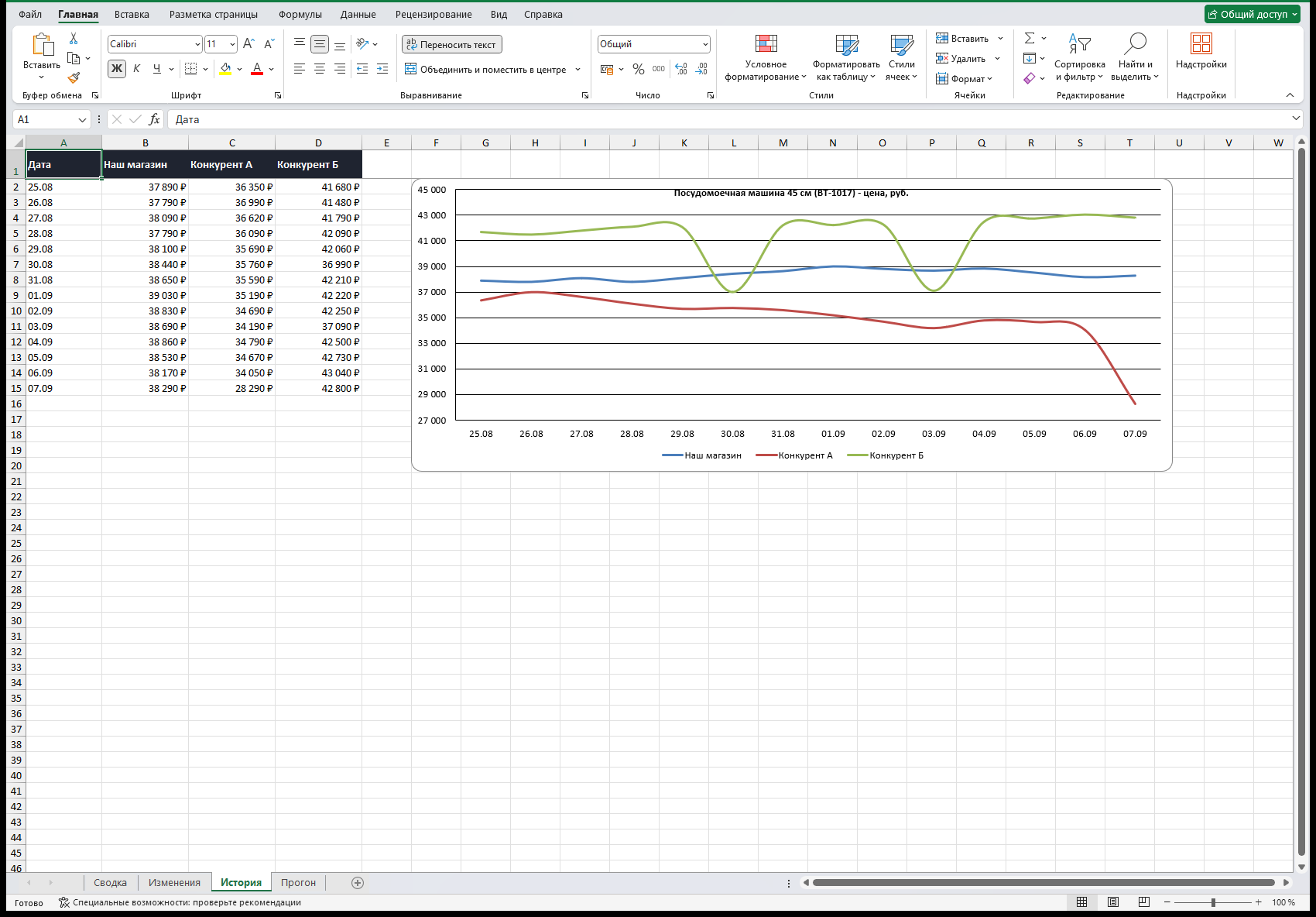Click the AutoSum sigma icon
This screenshot has width=1316, height=917.
tap(1030, 38)
